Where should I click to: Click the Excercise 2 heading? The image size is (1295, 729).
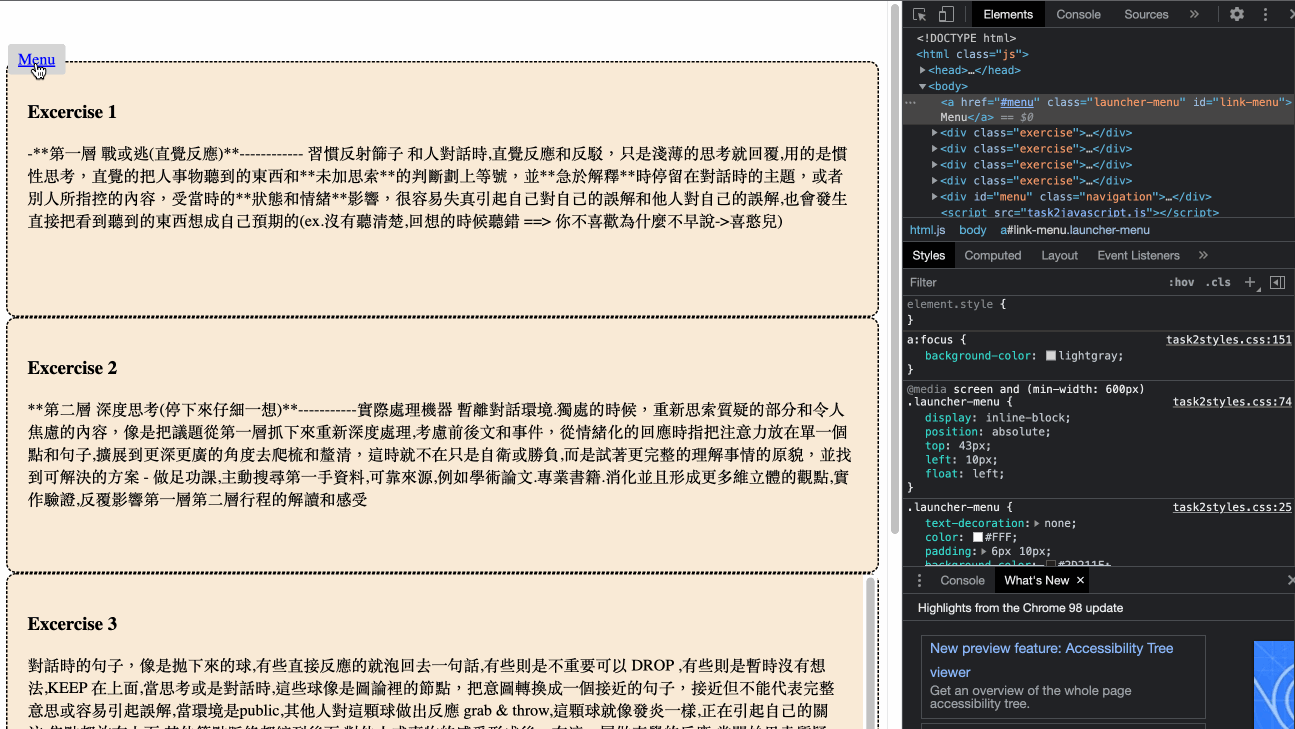click(x=72, y=368)
